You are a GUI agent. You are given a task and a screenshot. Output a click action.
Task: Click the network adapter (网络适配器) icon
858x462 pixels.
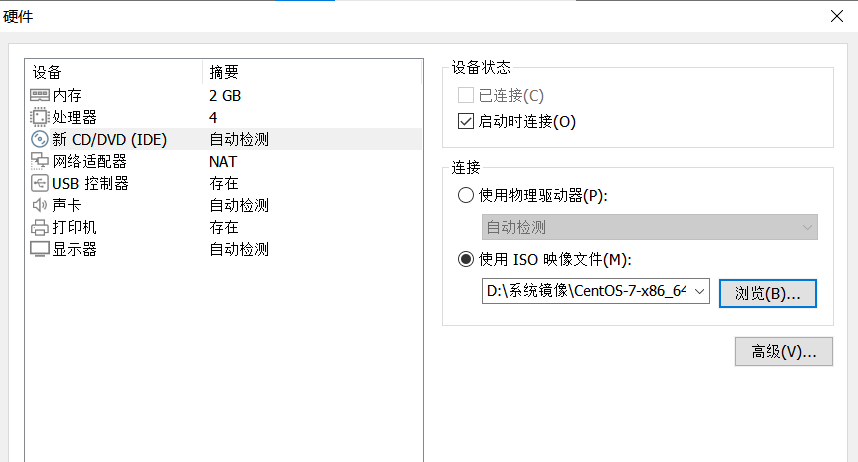point(39,161)
